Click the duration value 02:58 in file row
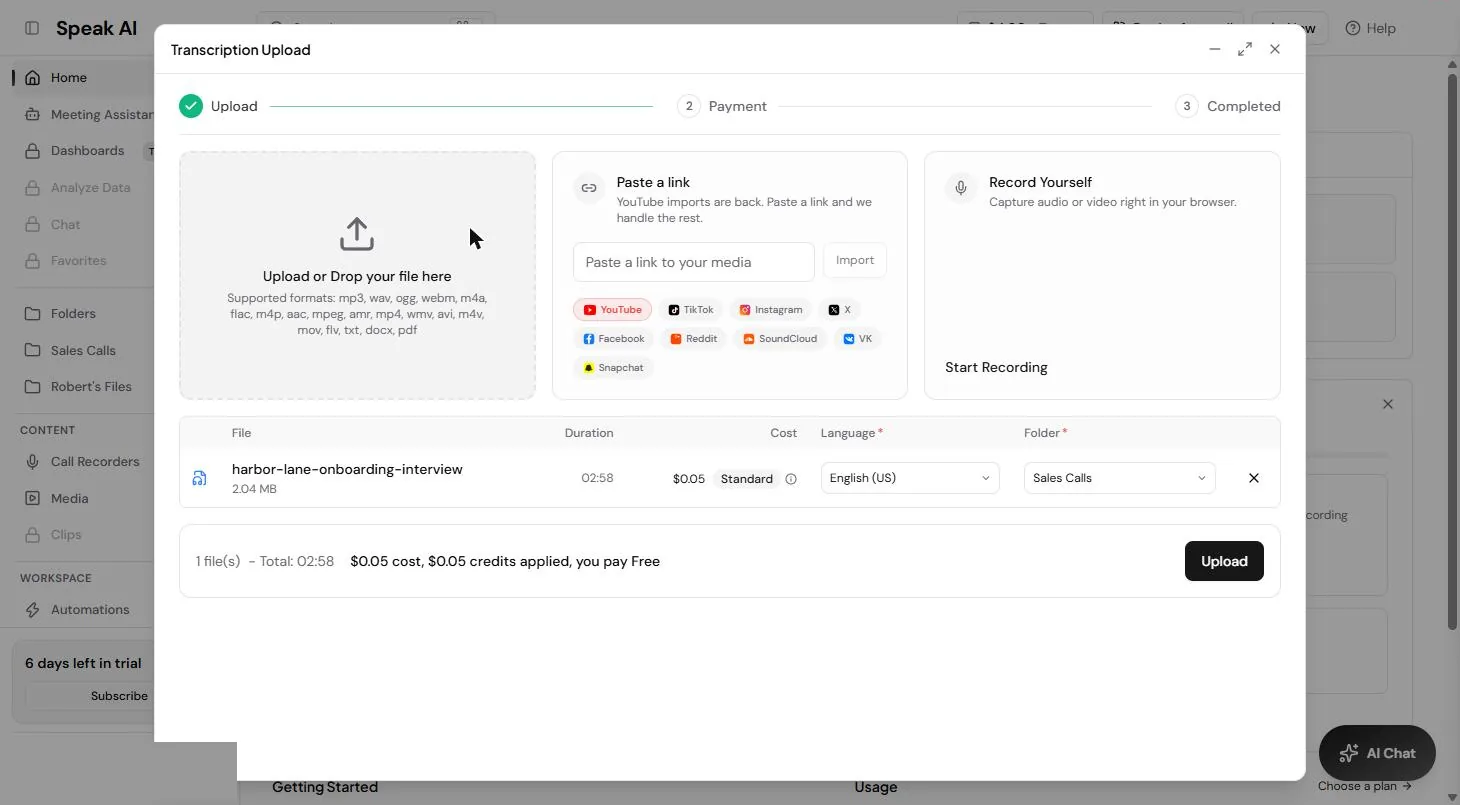Screen dimensions: 1460x805 [597, 478]
